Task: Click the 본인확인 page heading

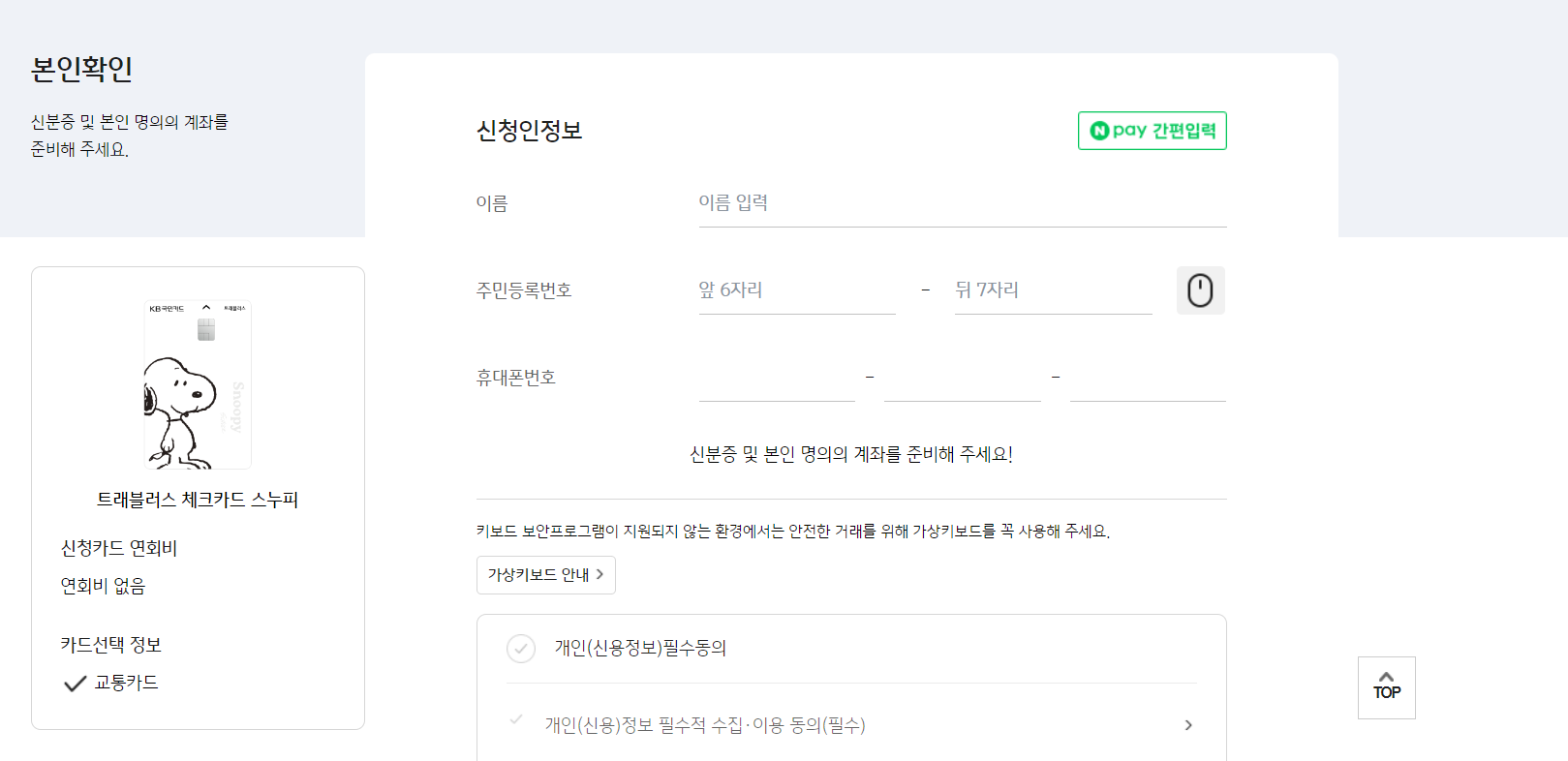Action: coord(82,69)
